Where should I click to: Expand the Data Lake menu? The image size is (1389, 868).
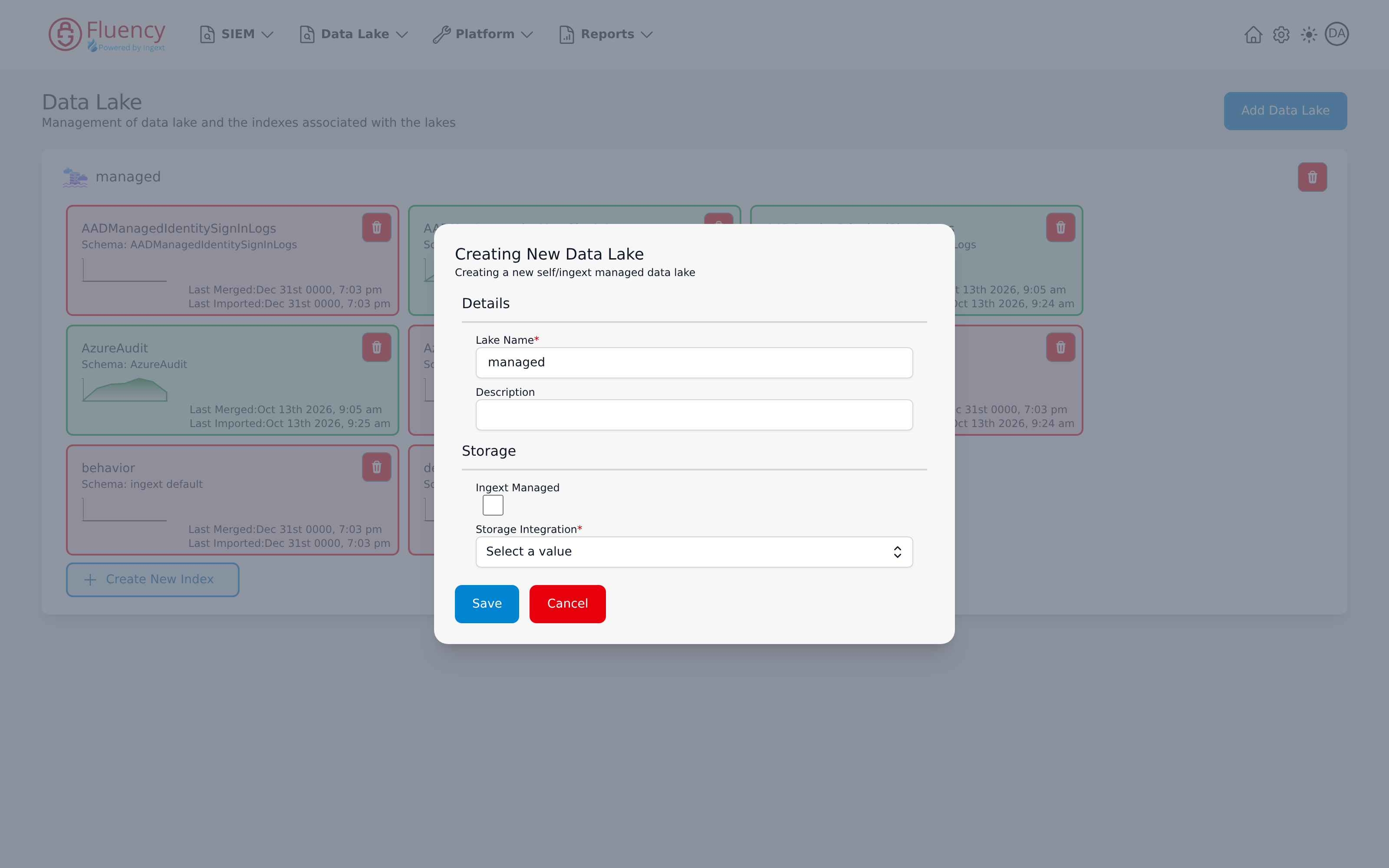coord(354,34)
